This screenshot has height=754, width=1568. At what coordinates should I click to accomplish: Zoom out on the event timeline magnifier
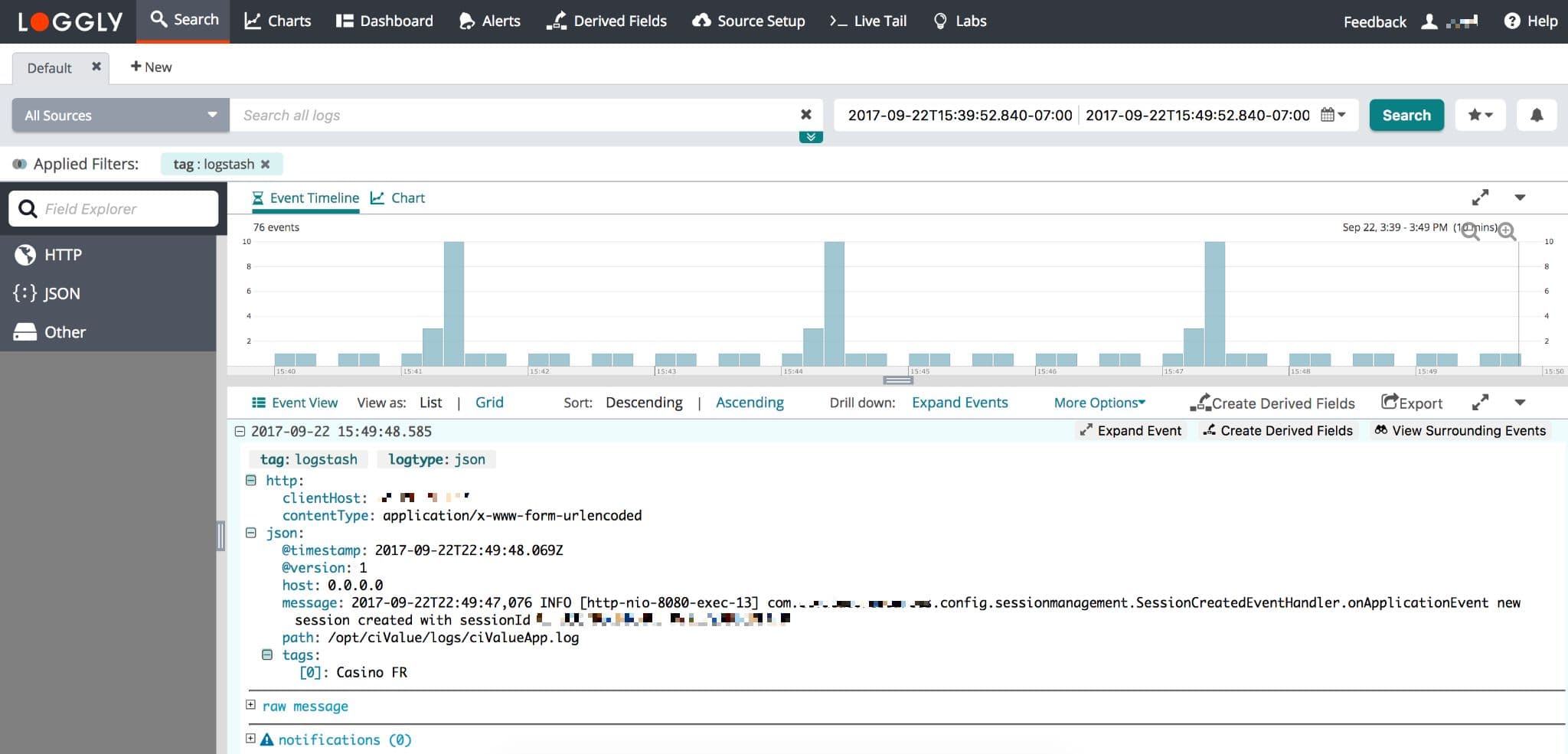point(1471,232)
